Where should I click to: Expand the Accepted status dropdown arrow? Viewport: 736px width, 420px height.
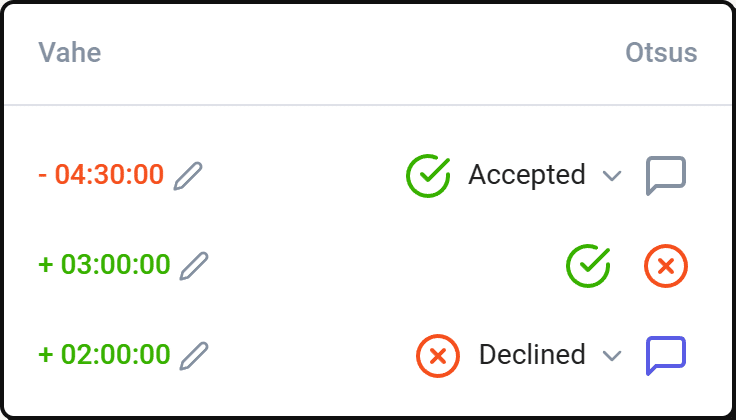[612, 176]
